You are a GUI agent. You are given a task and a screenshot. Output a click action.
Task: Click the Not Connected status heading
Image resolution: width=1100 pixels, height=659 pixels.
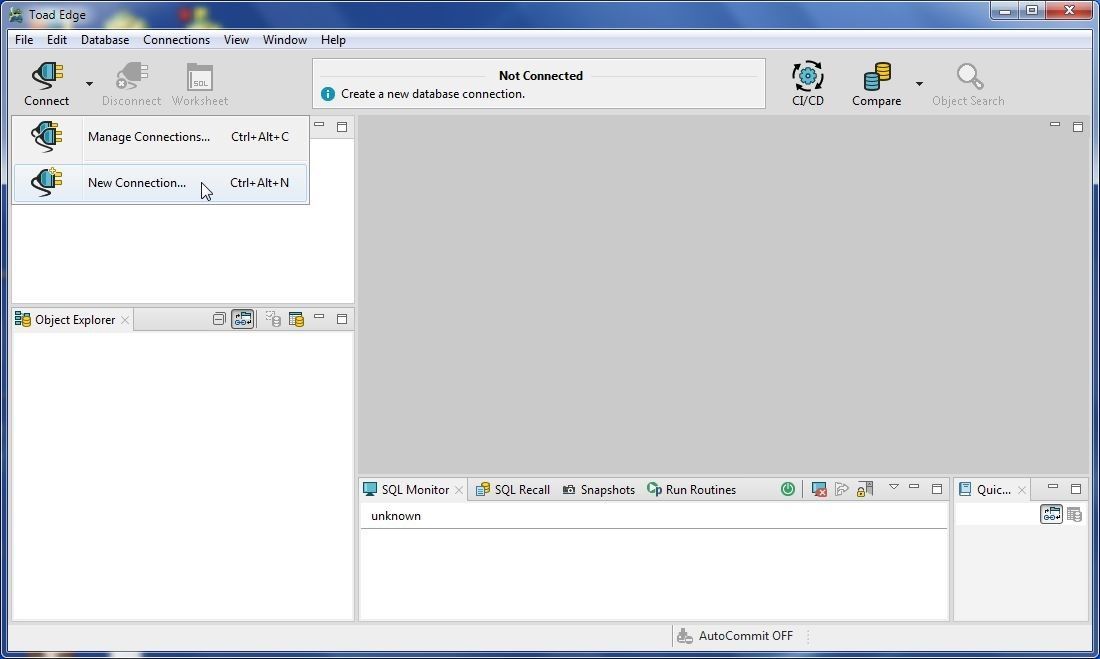(541, 76)
